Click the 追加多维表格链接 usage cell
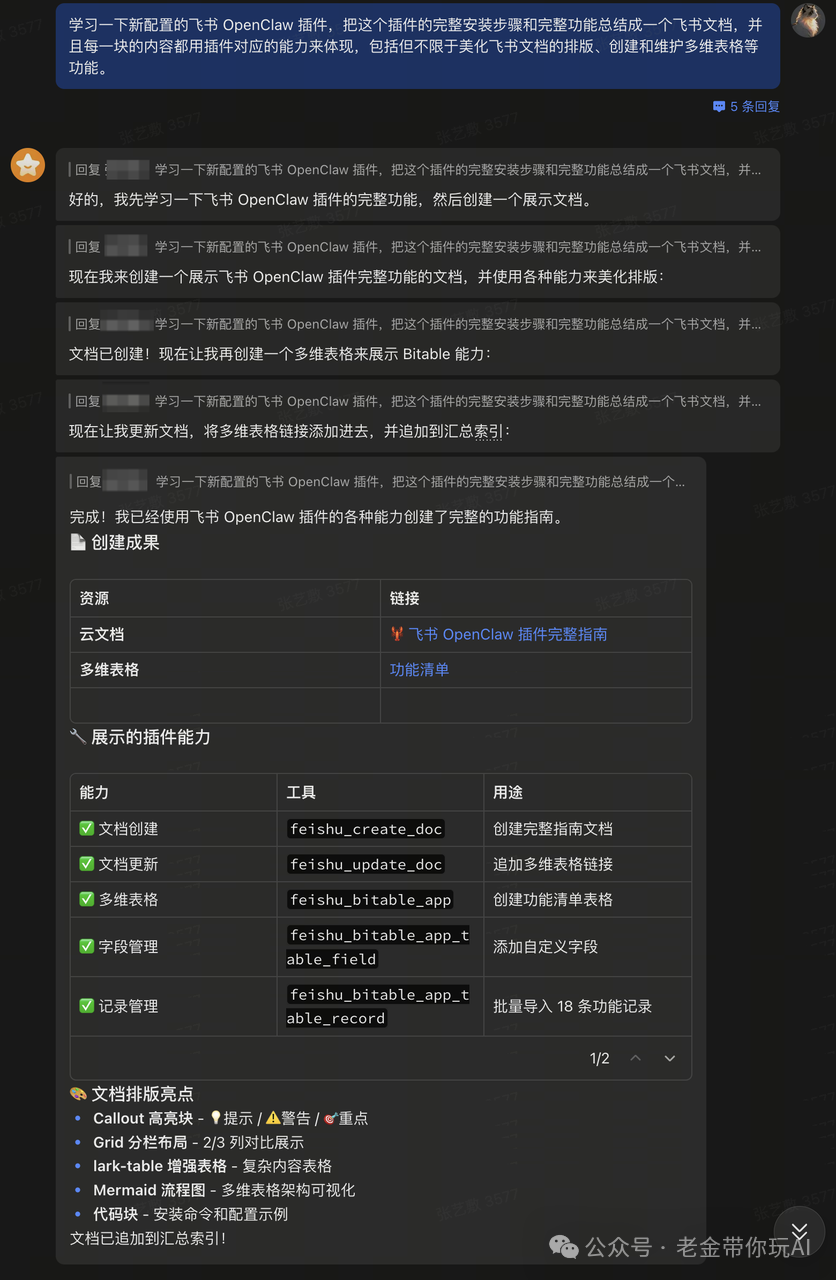836x1280 pixels. 587,864
